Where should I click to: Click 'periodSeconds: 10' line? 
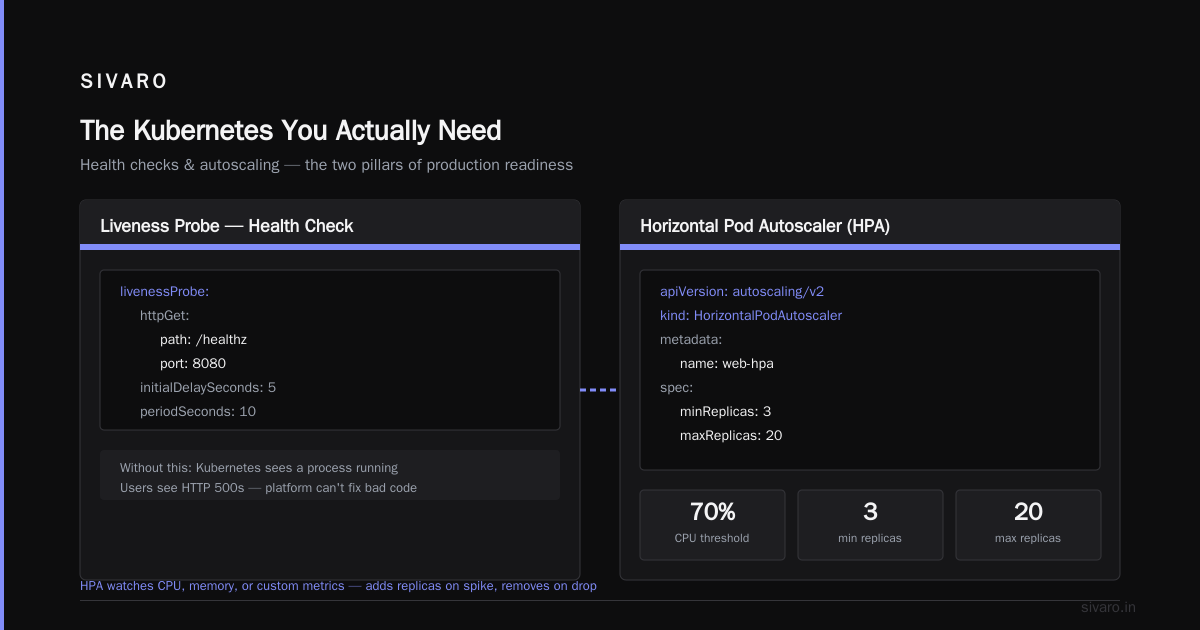coord(198,412)
